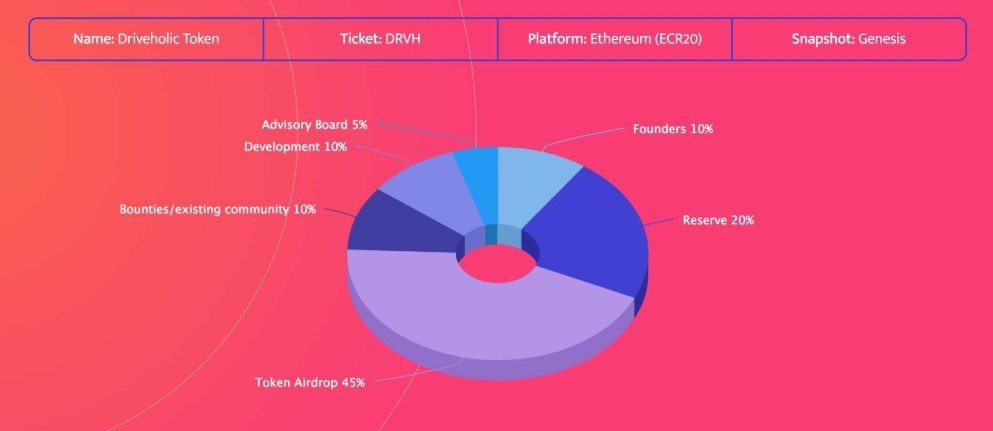Viewport: 993px width, 431px height.
Task: Select the Development 10% label
Action: [295, 147]
